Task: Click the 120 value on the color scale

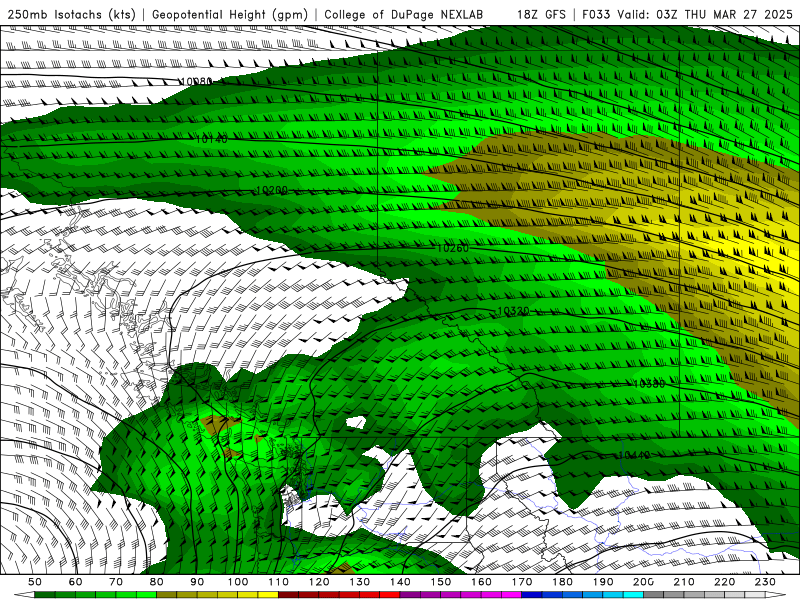Action: (x=319, y=582)
